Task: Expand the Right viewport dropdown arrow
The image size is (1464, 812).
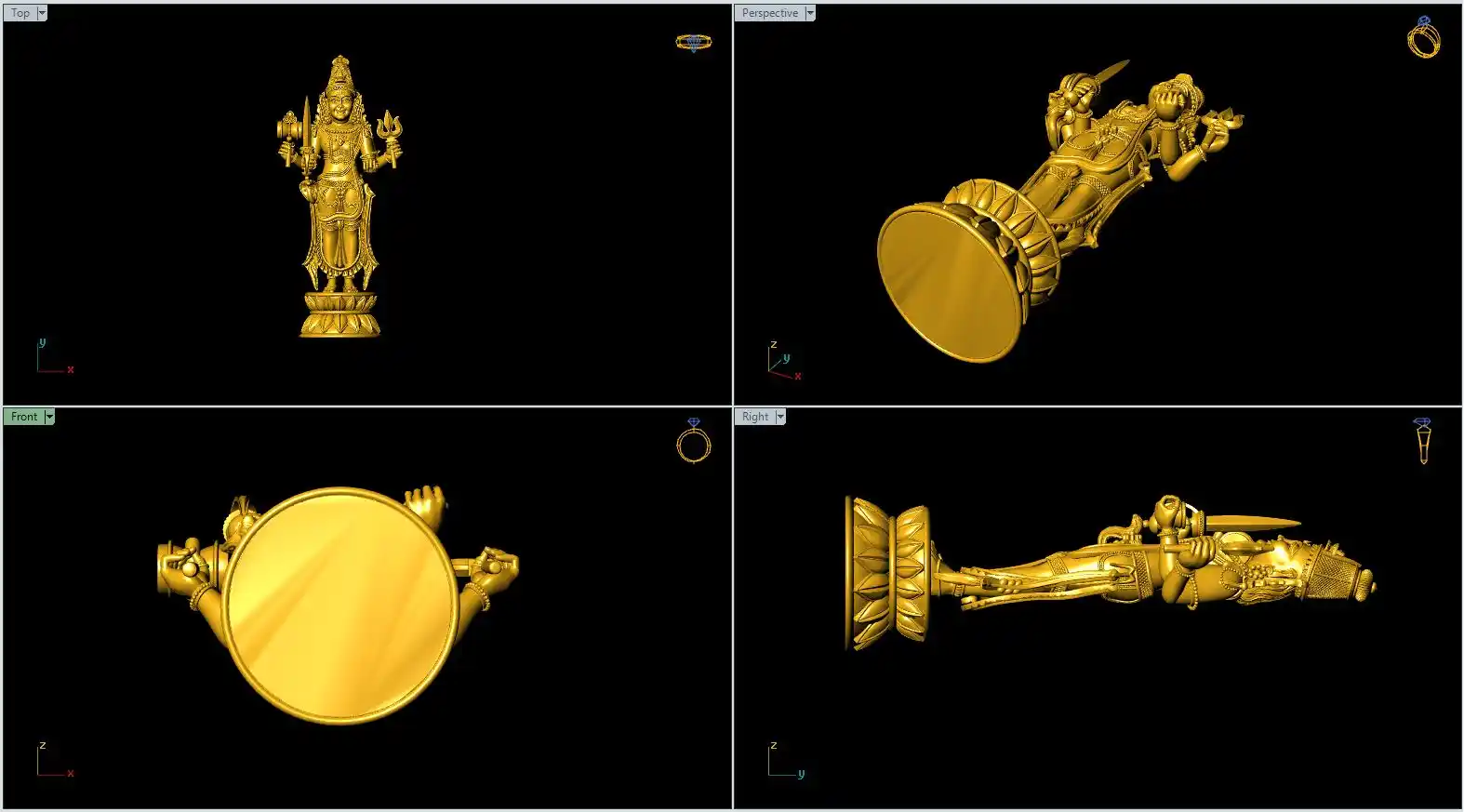Action: 780,417
